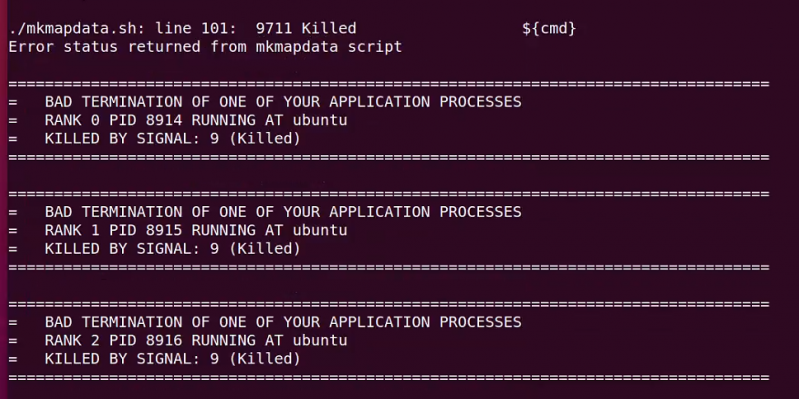799x399 pixels.
Task: Click the word Killed after 9711
Action: coord(329,29)
